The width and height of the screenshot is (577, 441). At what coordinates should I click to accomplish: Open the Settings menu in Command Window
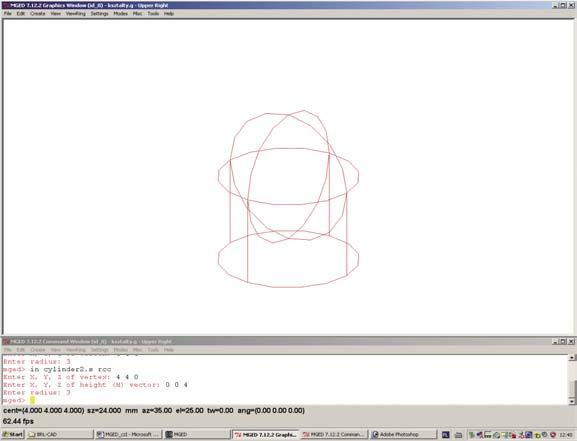coord(99,350)
